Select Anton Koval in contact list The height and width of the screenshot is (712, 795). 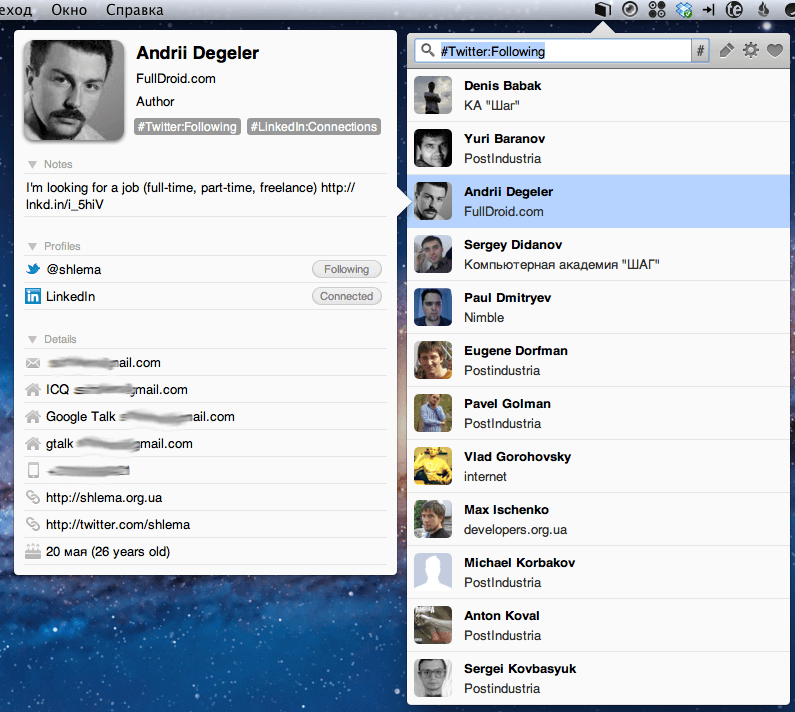tap(598, 625)
